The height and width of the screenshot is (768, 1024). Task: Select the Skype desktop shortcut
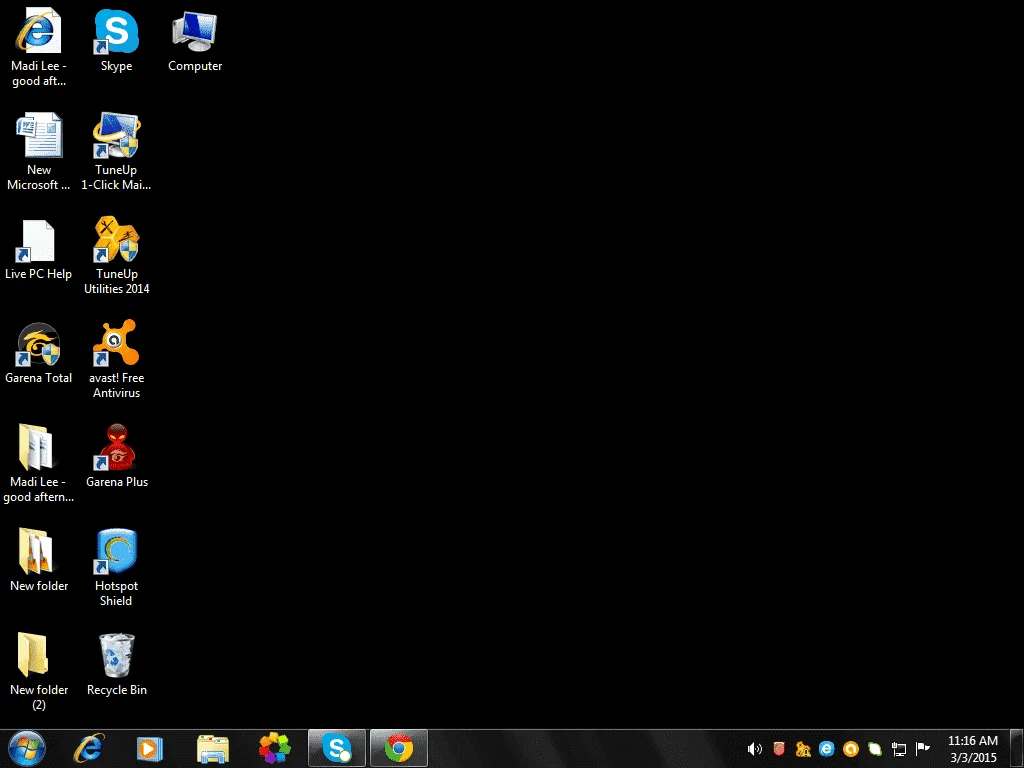(116, 40)
